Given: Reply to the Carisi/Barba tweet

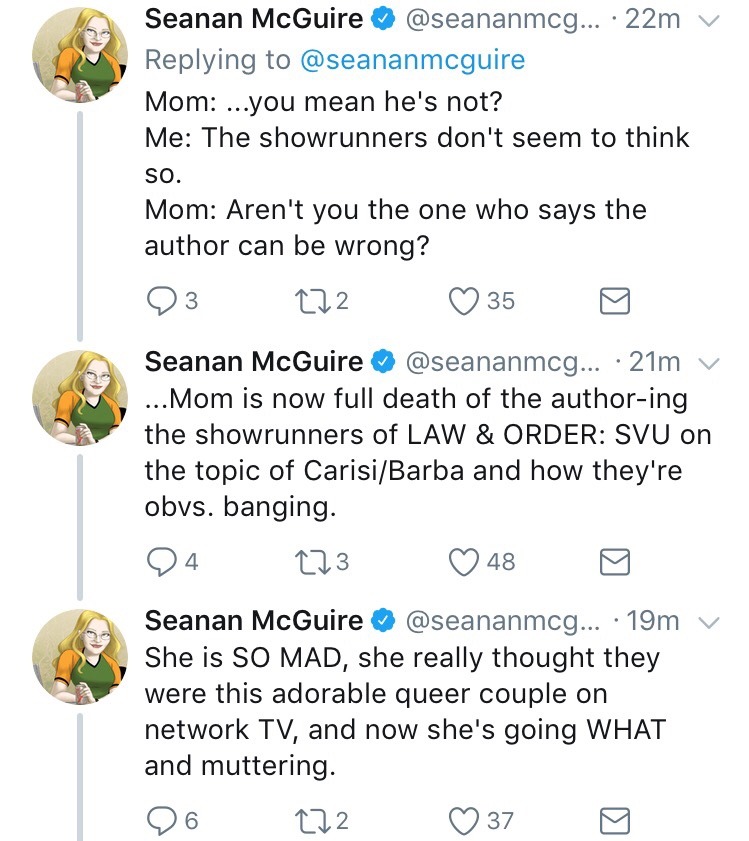Looking at the screenshot, I should (x=161, y=562).
